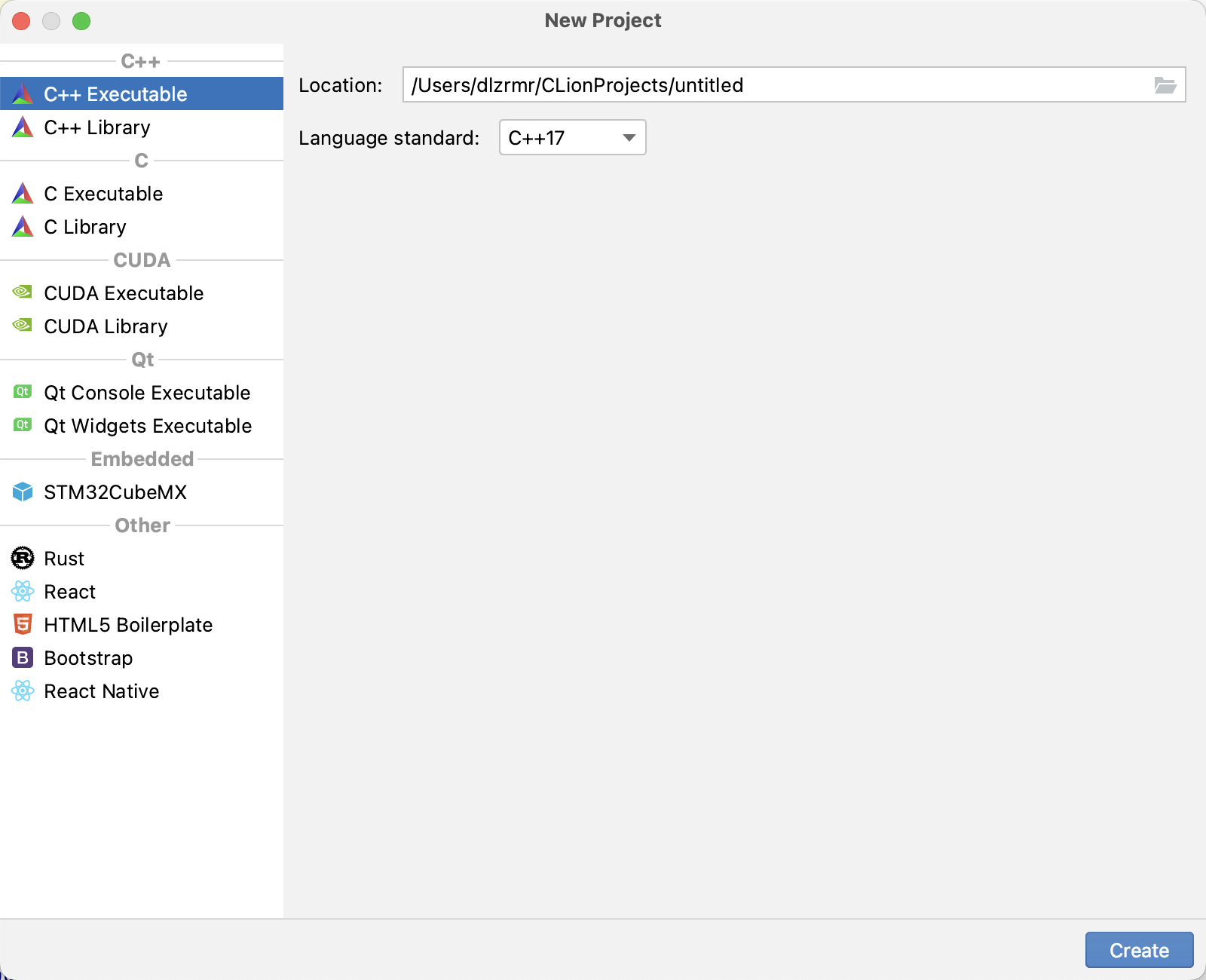Click the CUDA Library NVIDIA icon
Image resolution: width=1206 pixels, height=980 pixels.
(23, 325)
